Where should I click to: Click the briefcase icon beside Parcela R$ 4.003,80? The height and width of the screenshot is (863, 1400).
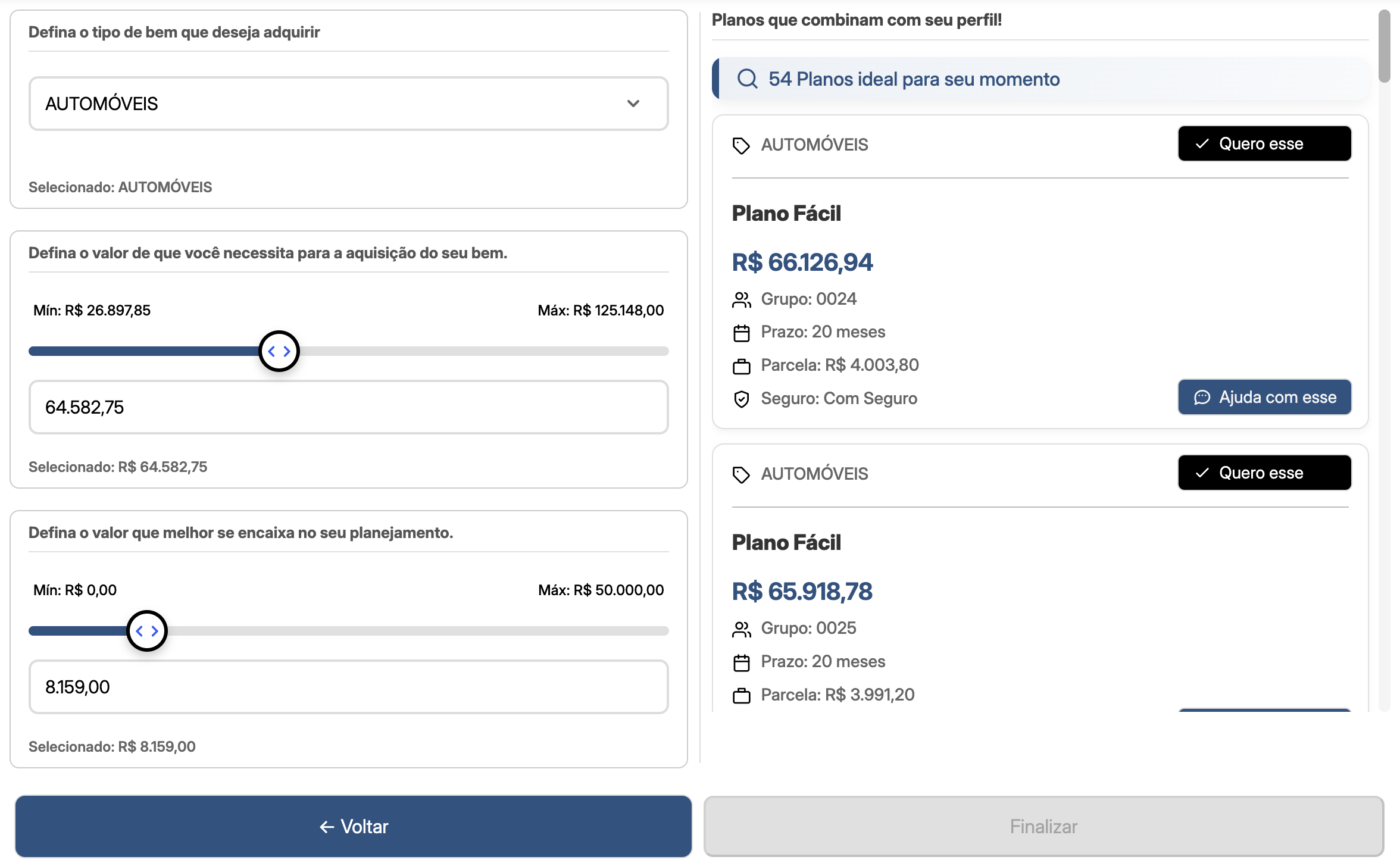click(x=741, y=366)
